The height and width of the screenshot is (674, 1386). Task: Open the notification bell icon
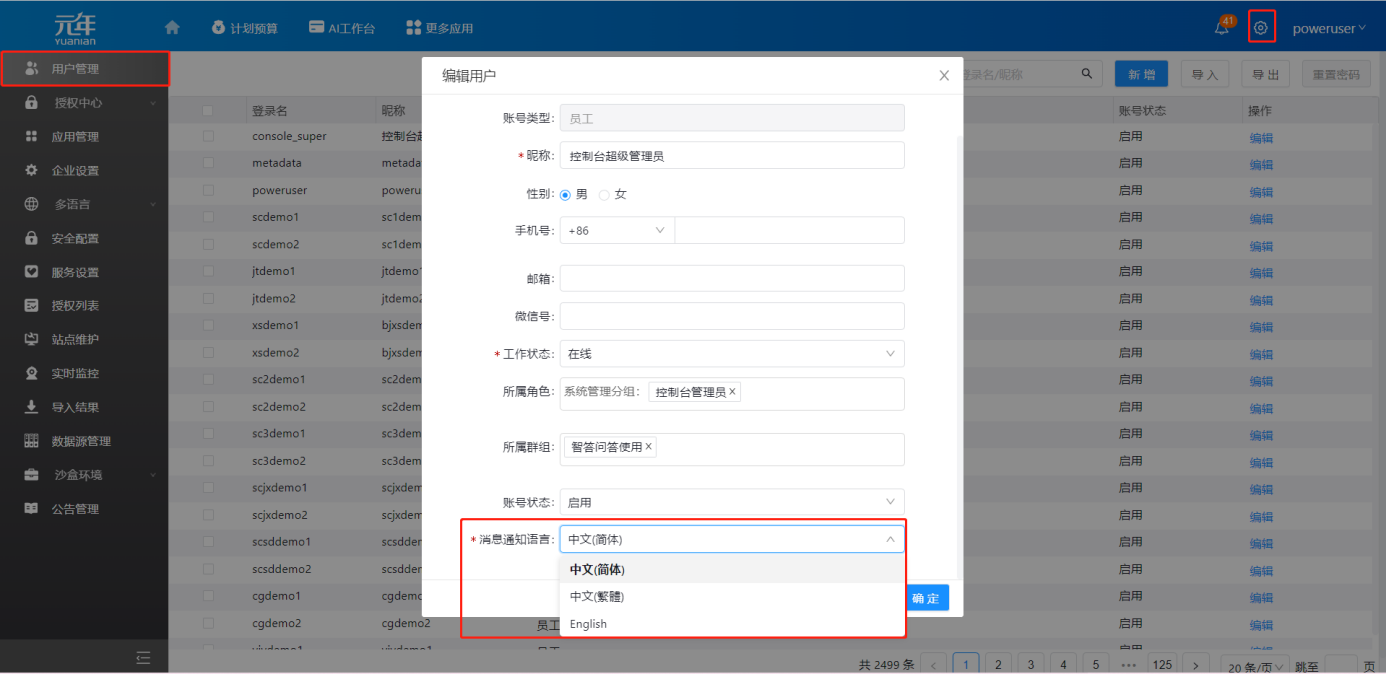(x=1222, y=28)
